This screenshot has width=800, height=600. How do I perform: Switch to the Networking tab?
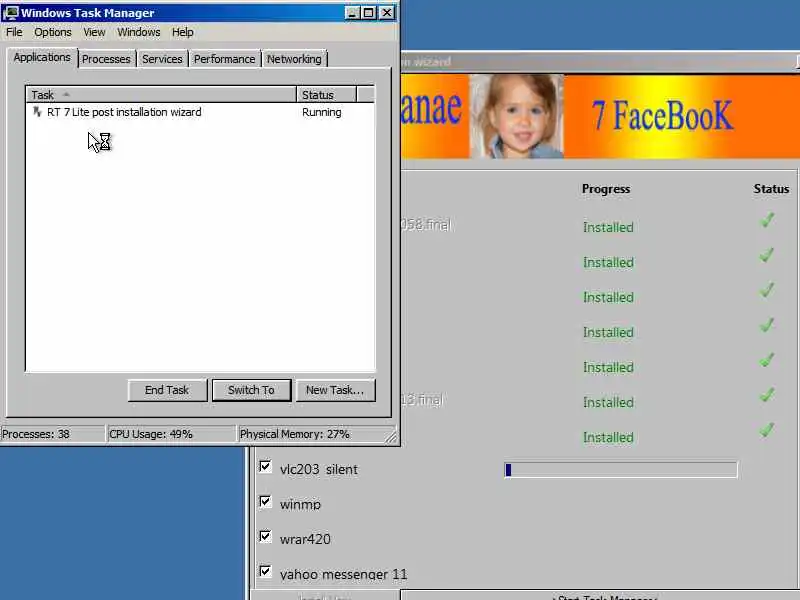coord(294,59)
